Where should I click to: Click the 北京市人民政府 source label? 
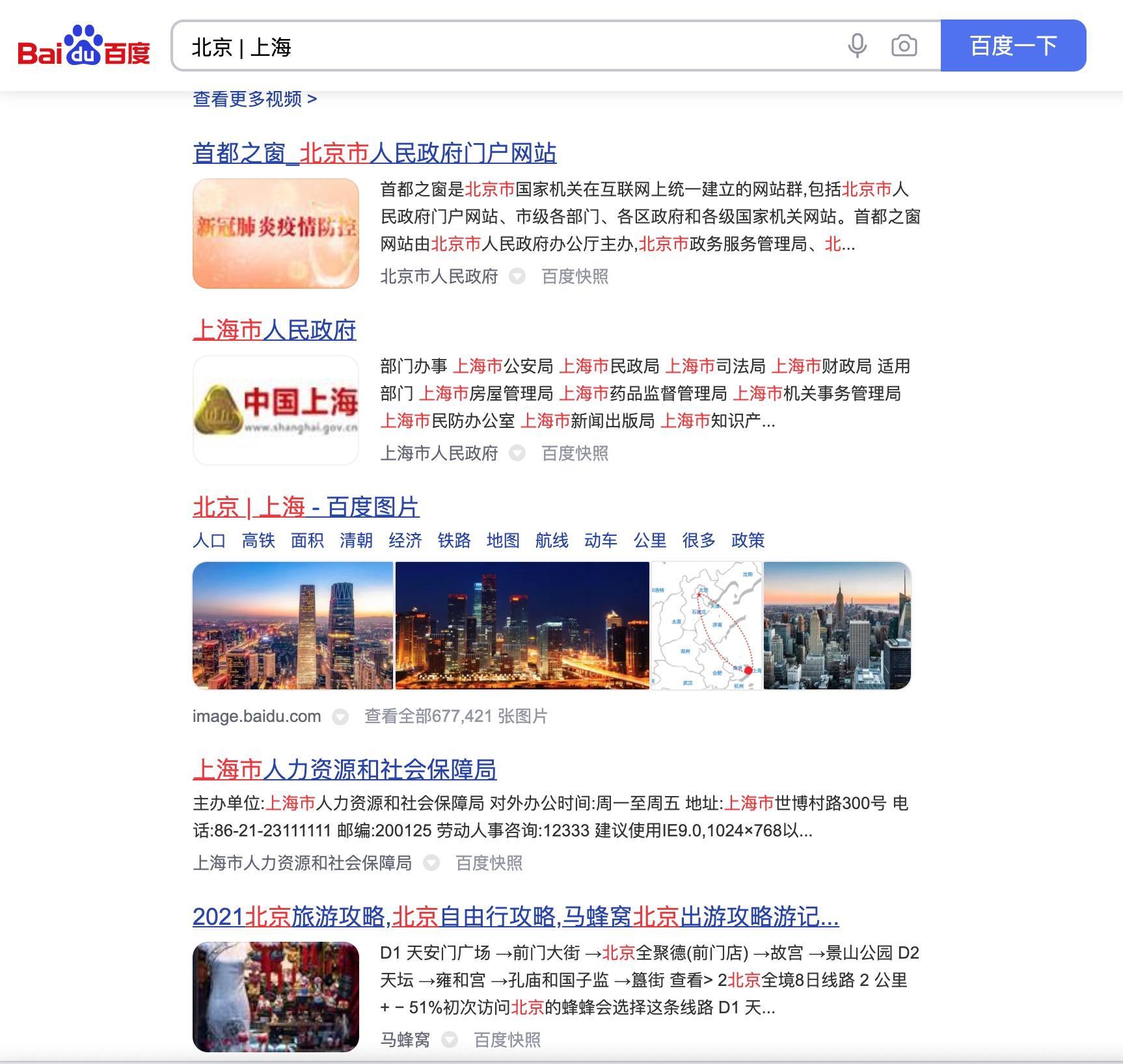point(439,276)
